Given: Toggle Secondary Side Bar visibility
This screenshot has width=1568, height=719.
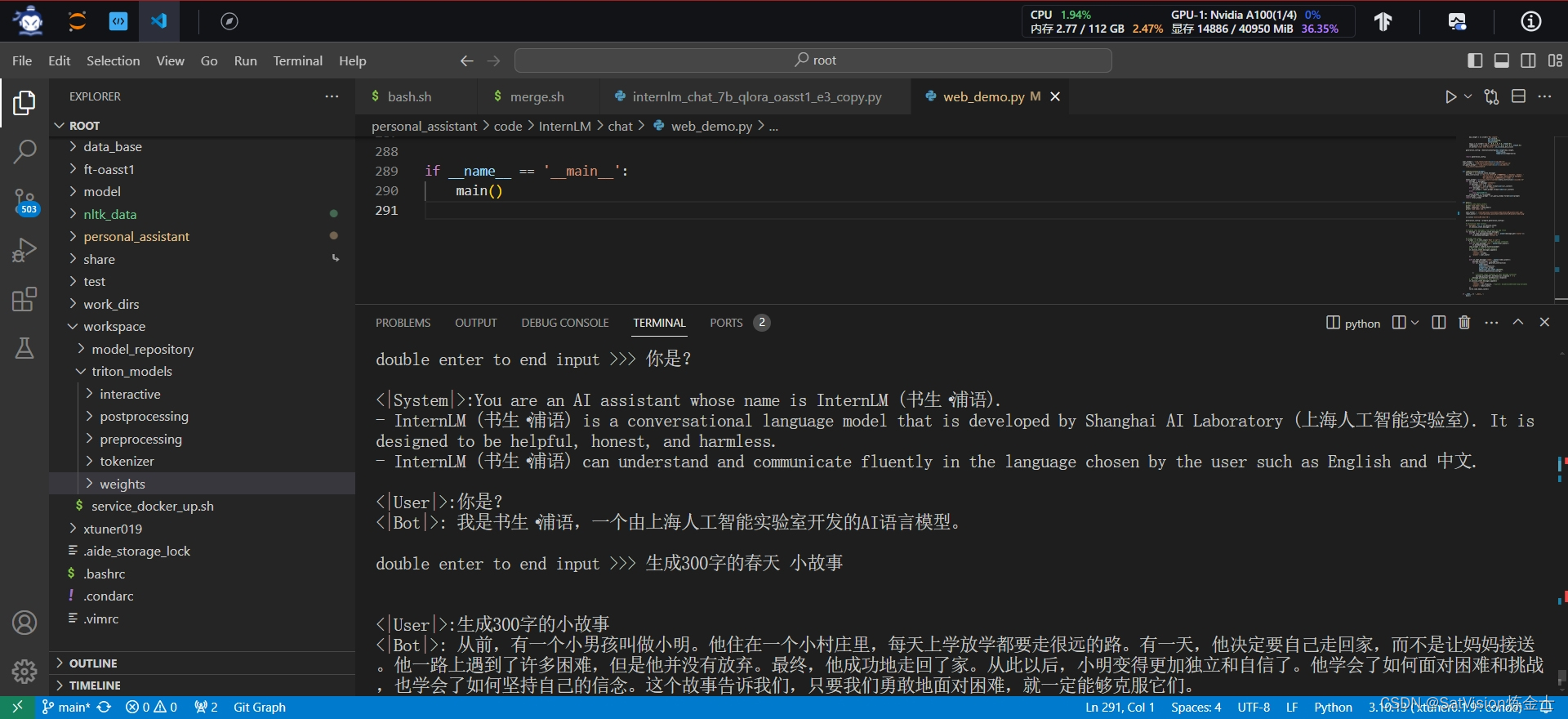Looking at the screenshot, I should pyautogui.click(x=1528, y=60).
